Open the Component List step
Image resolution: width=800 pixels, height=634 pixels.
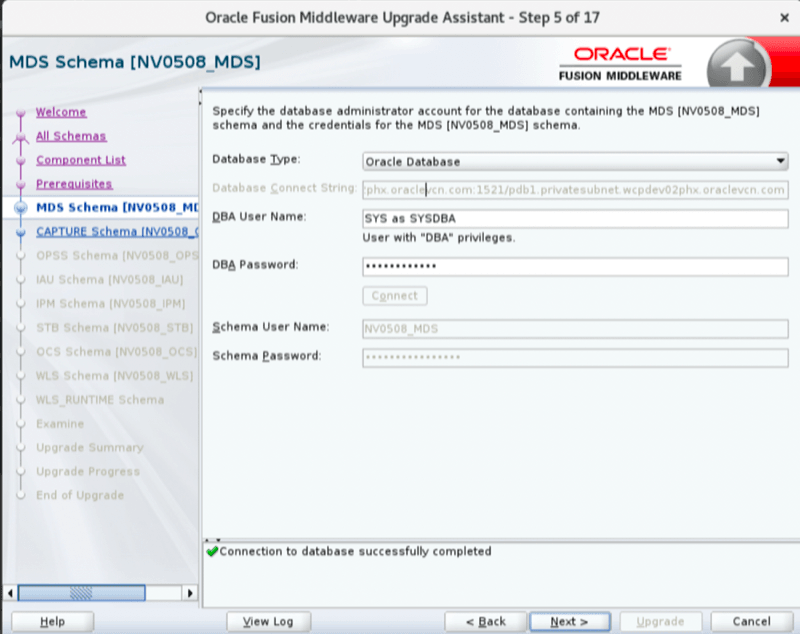coord(81,160)
